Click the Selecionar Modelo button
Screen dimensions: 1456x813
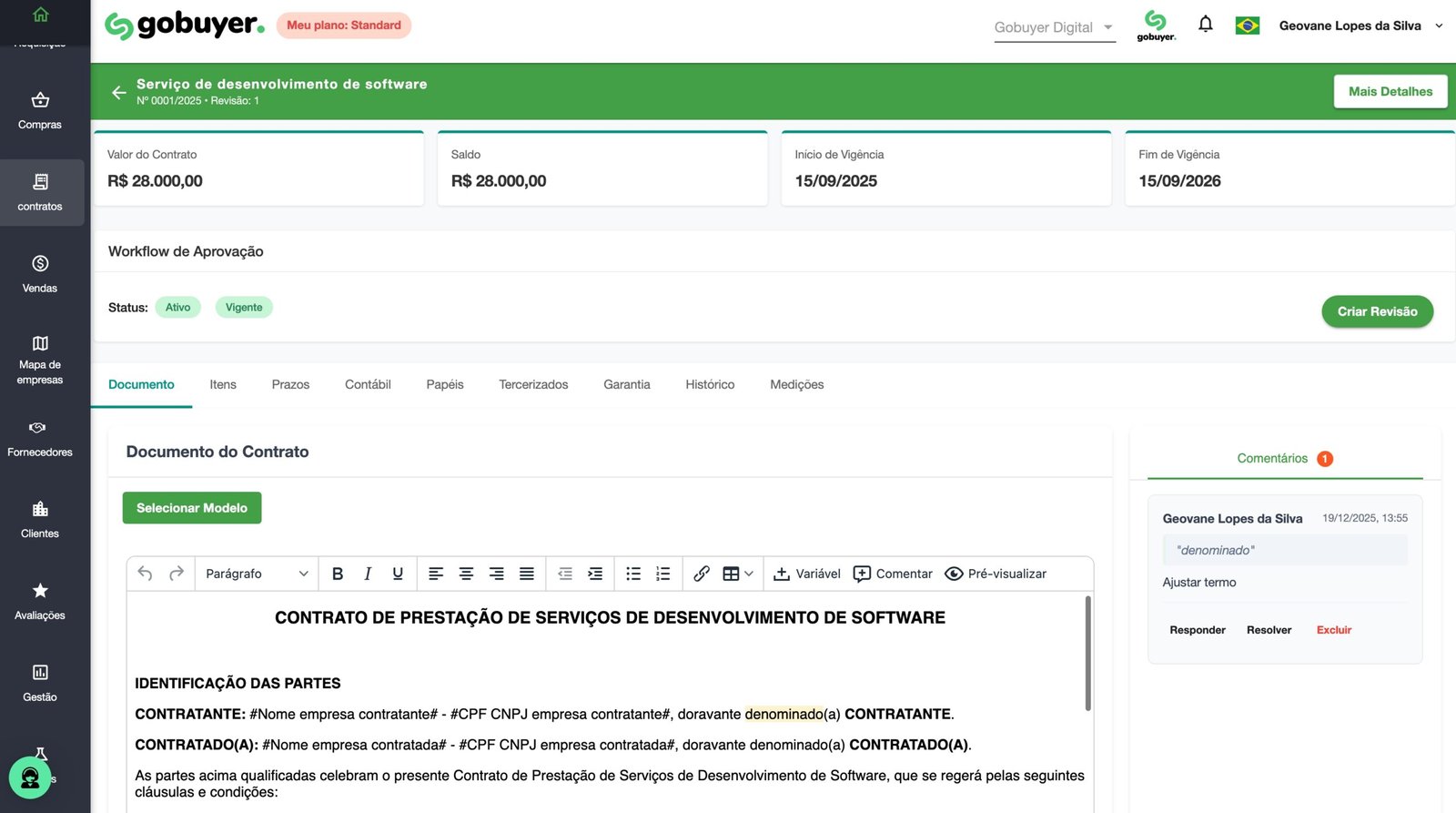tap(192, 508)
